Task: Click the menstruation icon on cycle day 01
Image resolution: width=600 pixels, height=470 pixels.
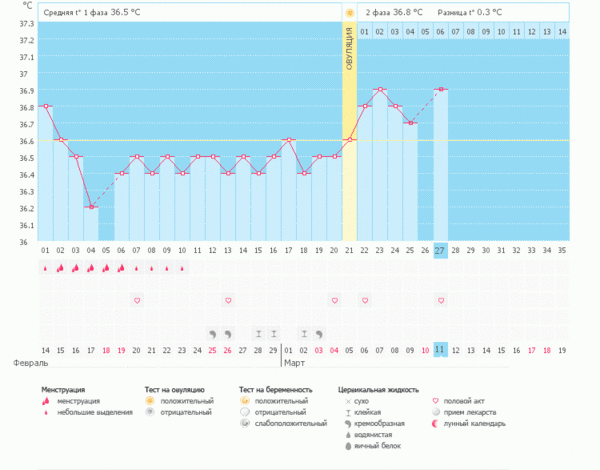Action: point(46,268)
